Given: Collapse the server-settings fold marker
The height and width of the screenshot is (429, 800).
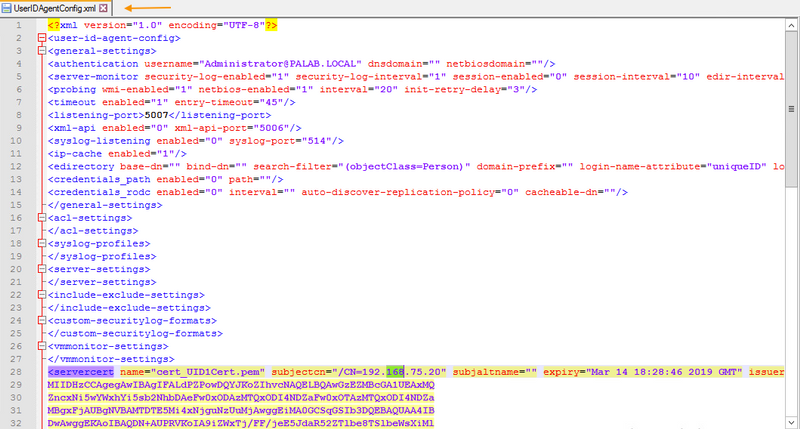Looking at the screenshot, I should coord(42,269).
